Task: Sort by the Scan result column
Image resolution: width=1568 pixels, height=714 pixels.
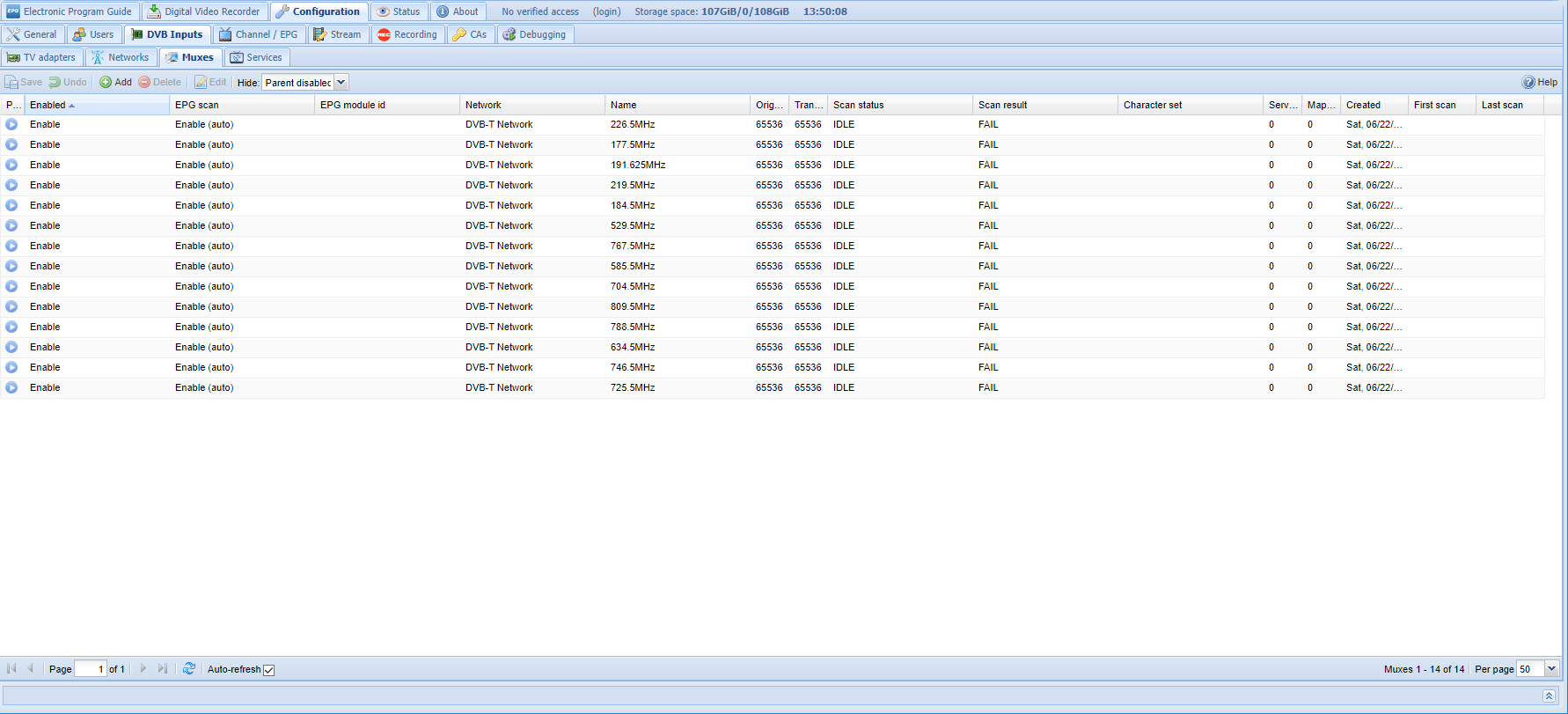Action: 1002,105
